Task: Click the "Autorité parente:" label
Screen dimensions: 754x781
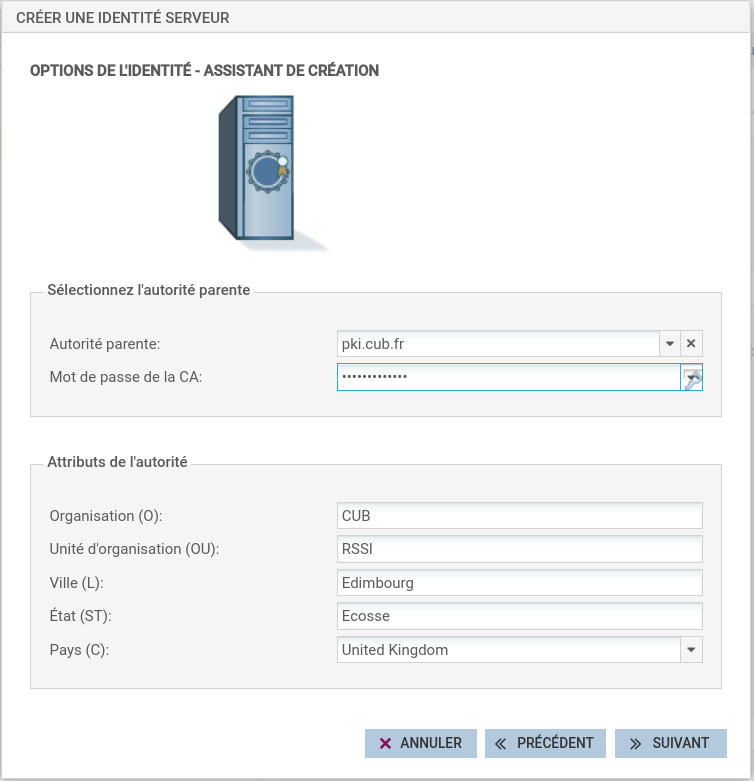Action: pyautogui.click(x=105, y=344)
